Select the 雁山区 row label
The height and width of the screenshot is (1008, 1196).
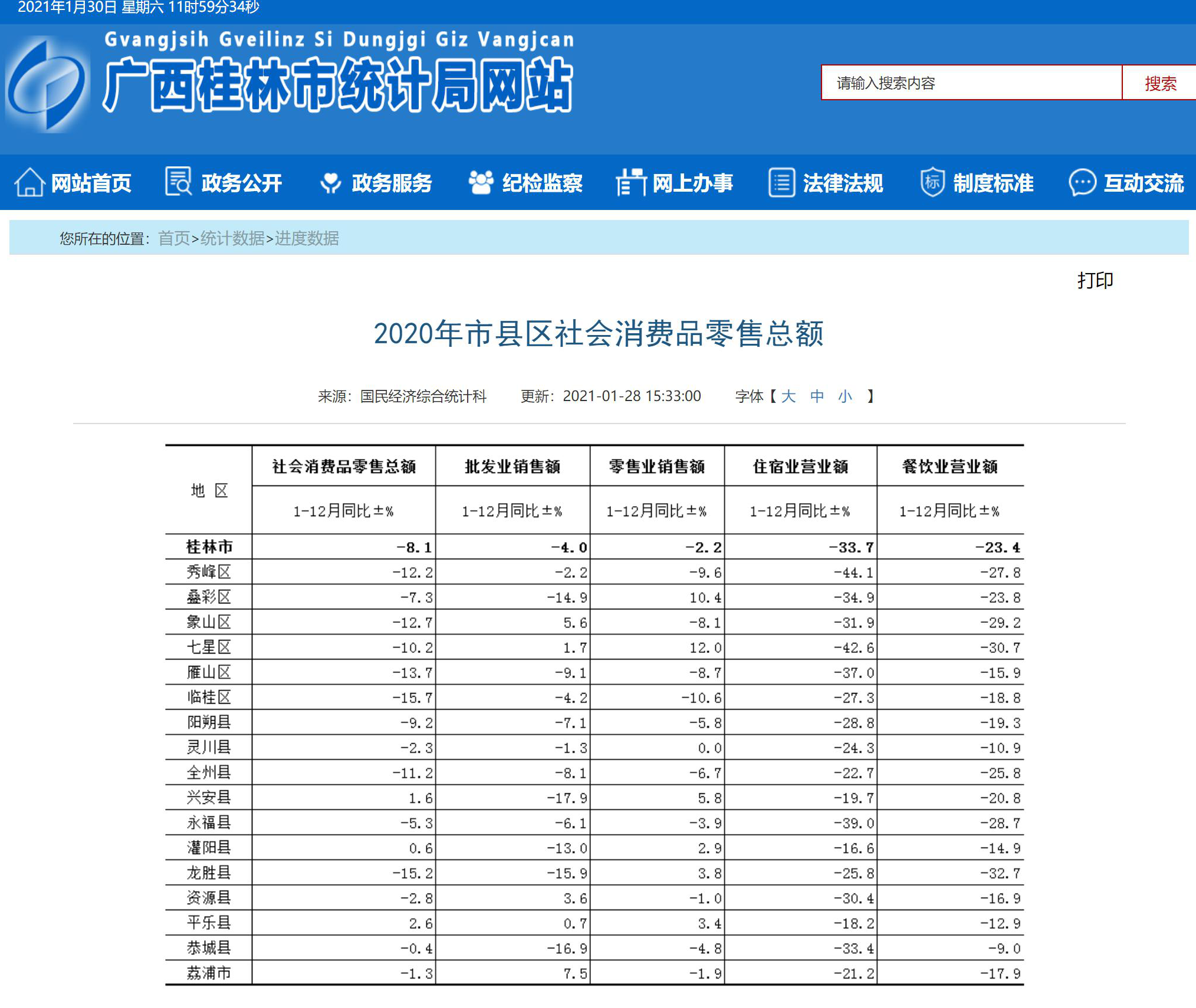(209, 672)
